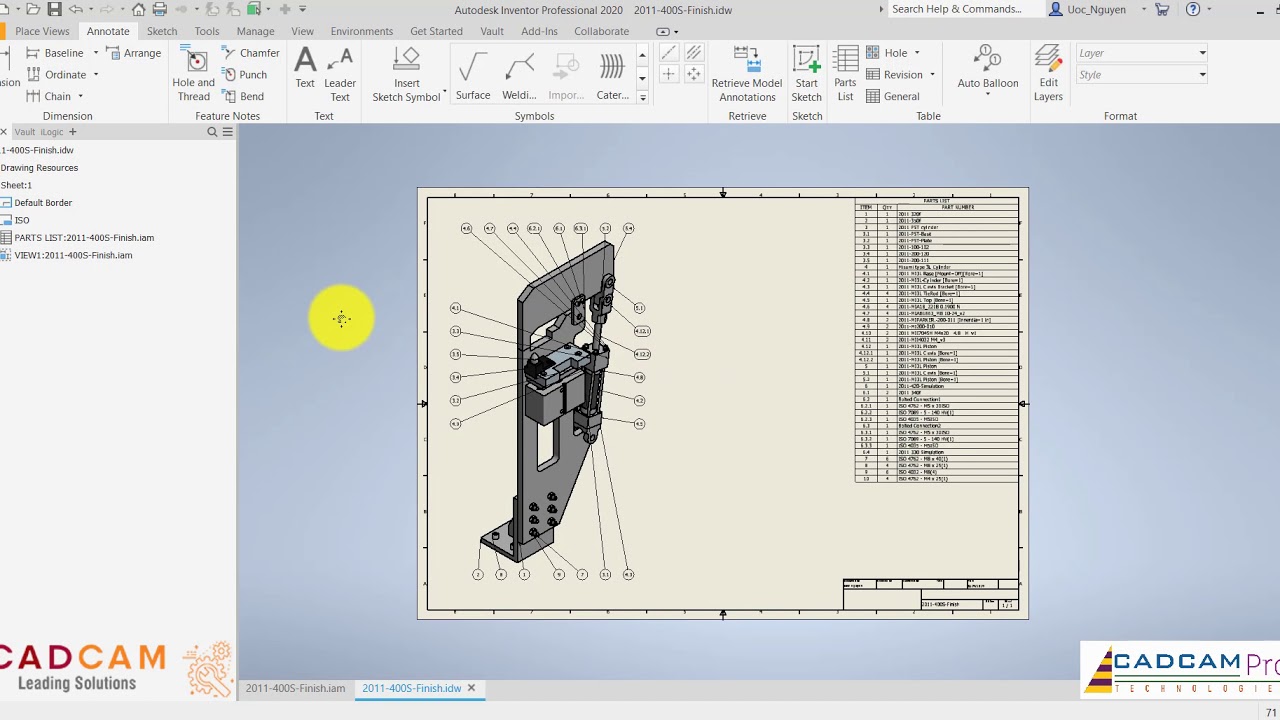
Task: Select the Chain dimension tool
Action: pyautogui.click(x=48, y=97)
